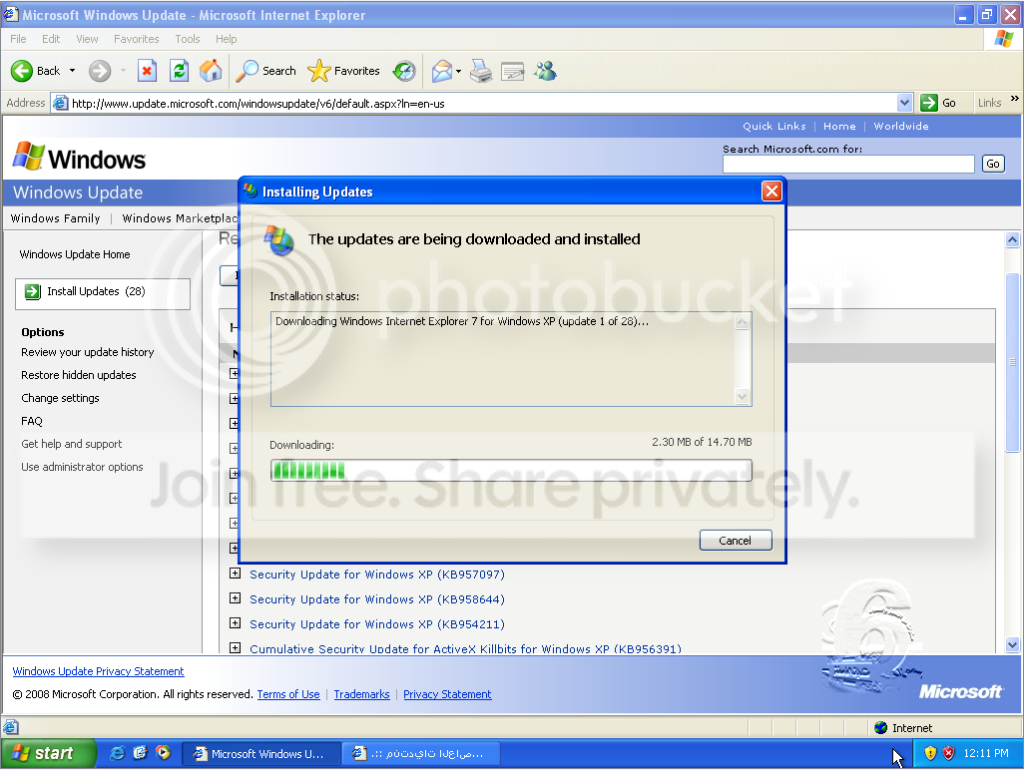Open the address bar dropdown
The height and width of the screenshot is (770, 1024).
point(904,103)
